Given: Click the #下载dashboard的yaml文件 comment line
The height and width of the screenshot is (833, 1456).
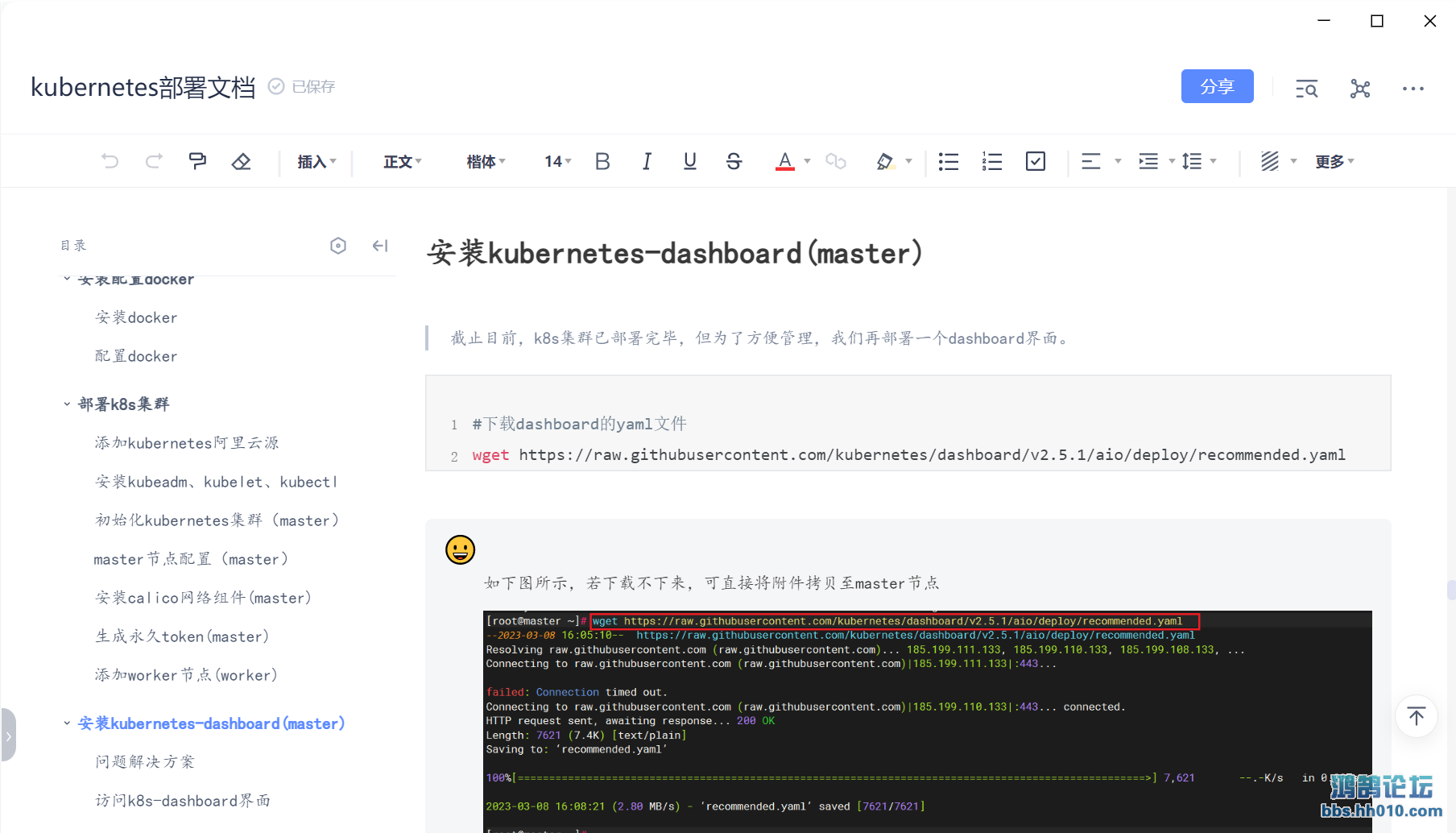Looking at the screenshot, I should click(x=579, y=424).
